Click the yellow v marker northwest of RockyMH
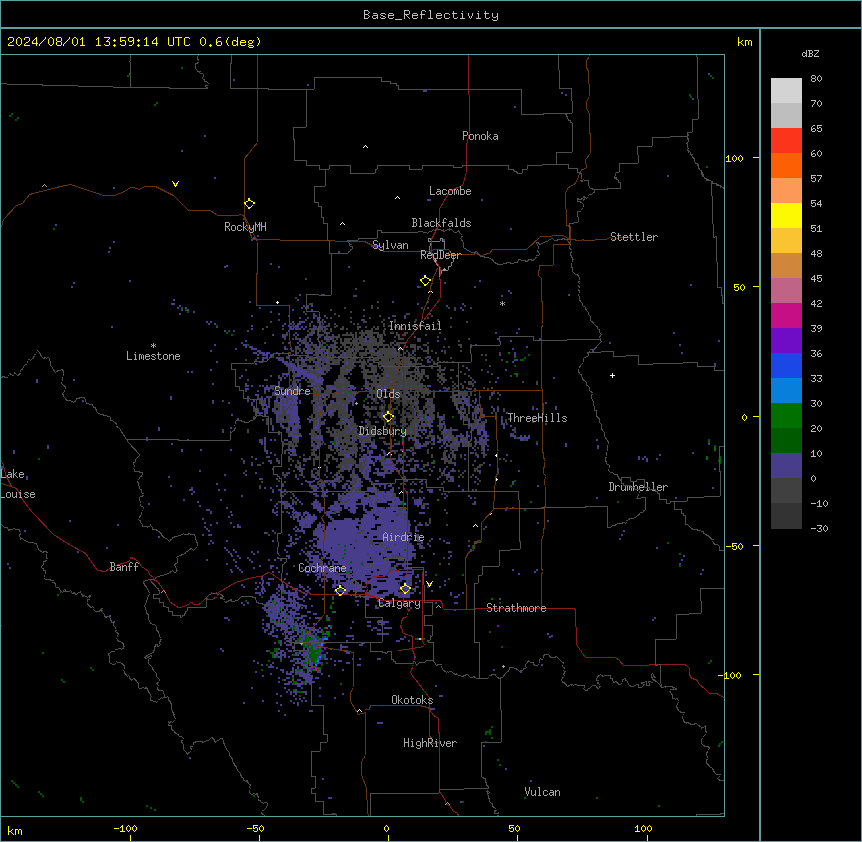The image size is (862, 842). tap(175, 184)
